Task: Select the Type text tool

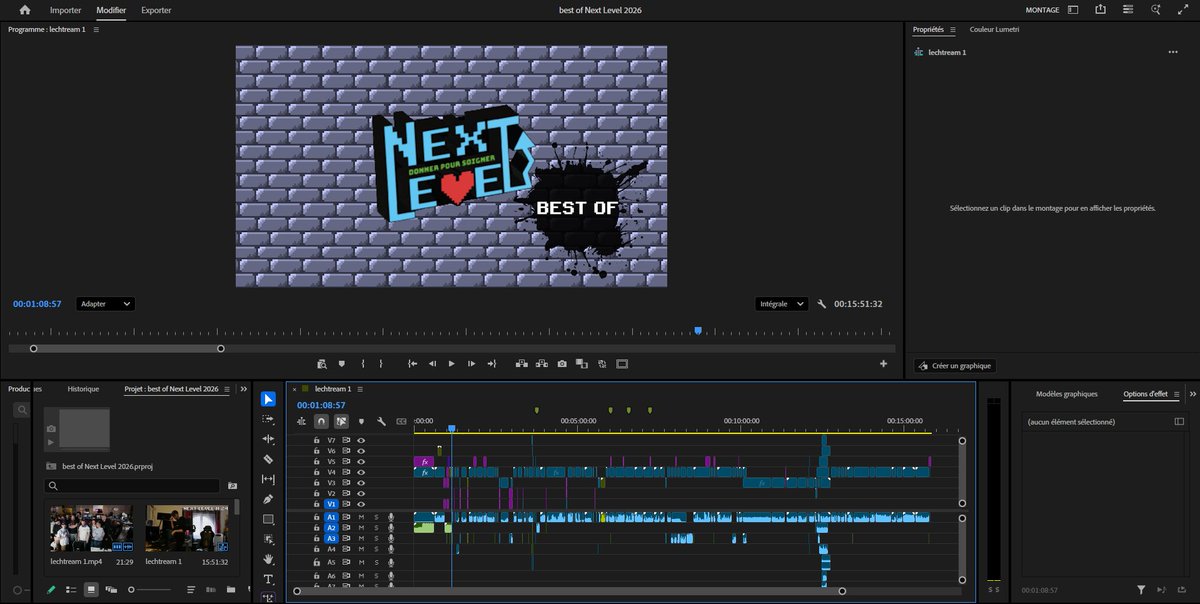Action: (x=268, y=579)
